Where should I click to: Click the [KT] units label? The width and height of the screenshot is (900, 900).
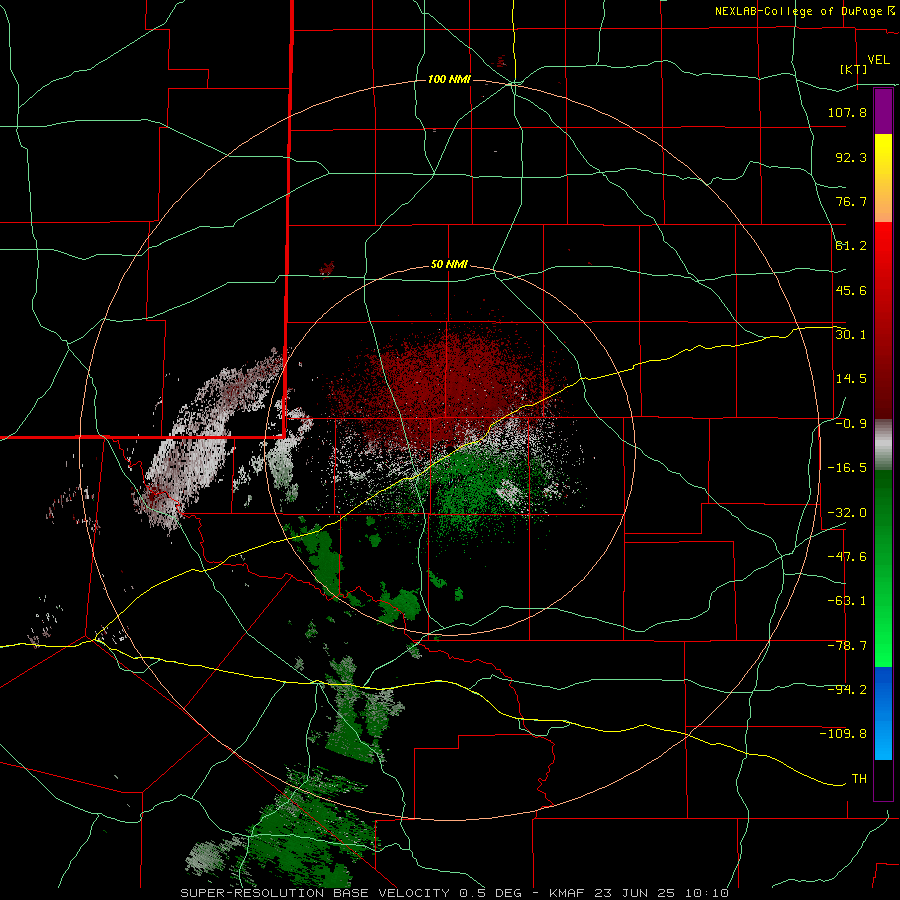(x=854, y=69)
